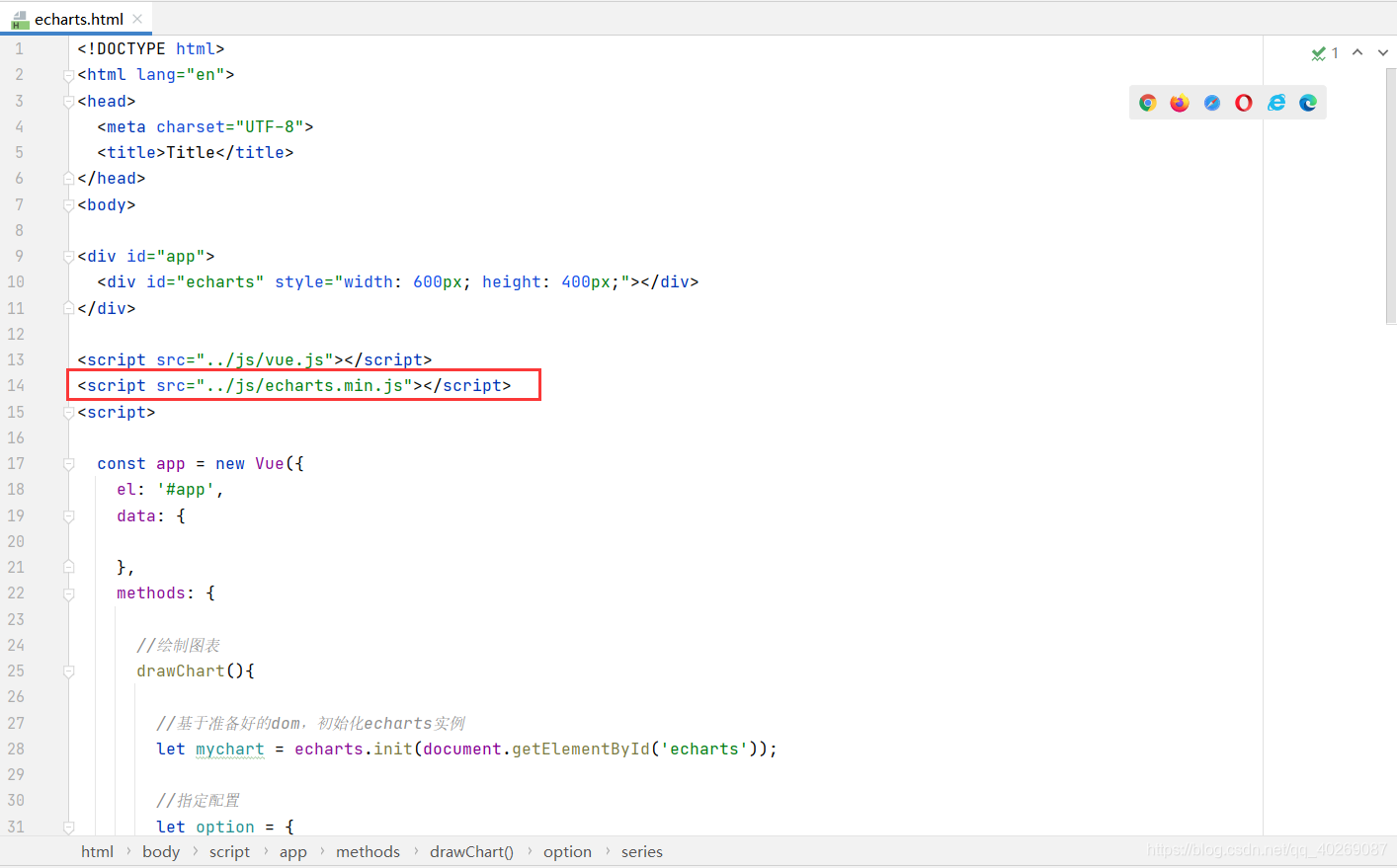Jump to next highlighted problem arrow
Viewport: 1397px width, 868px height.
pos(1383,52)
